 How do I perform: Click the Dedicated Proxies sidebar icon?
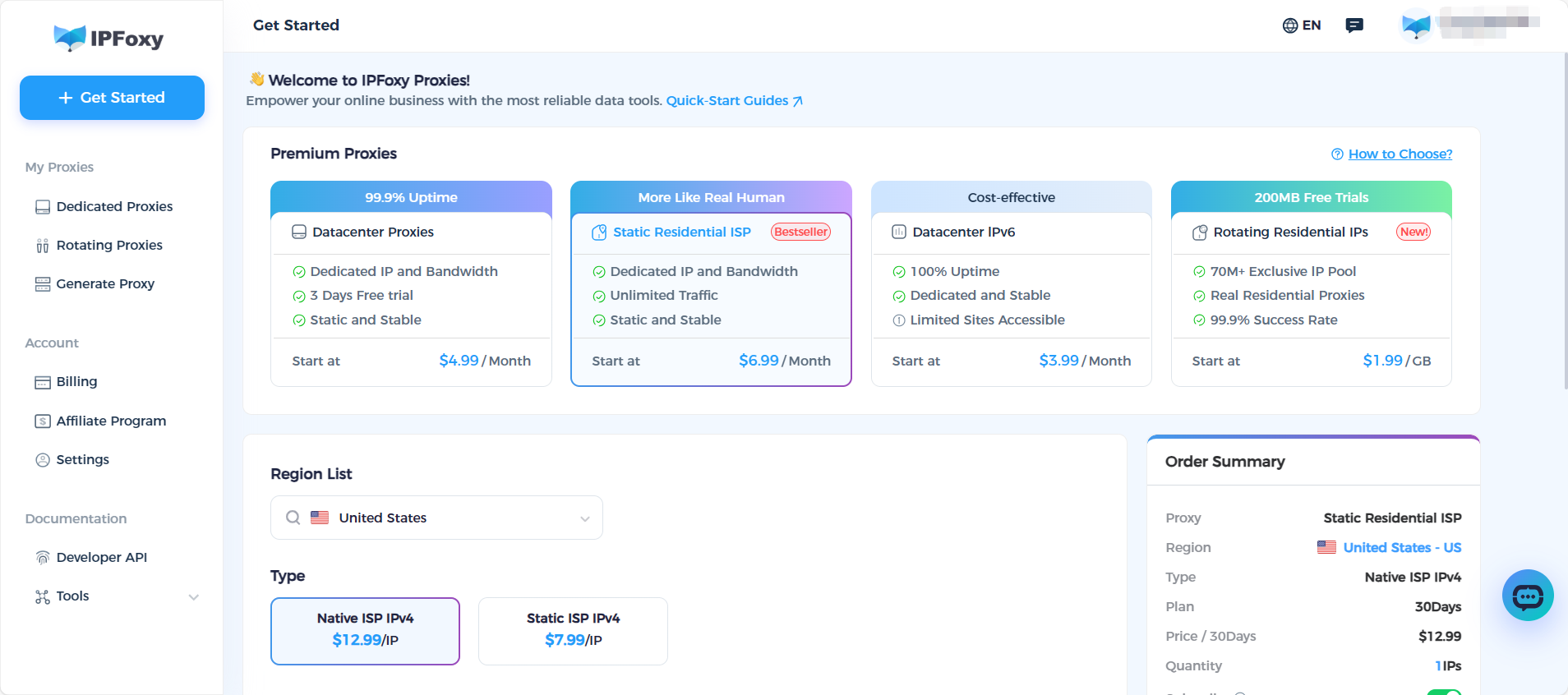(x=43, y=207)
